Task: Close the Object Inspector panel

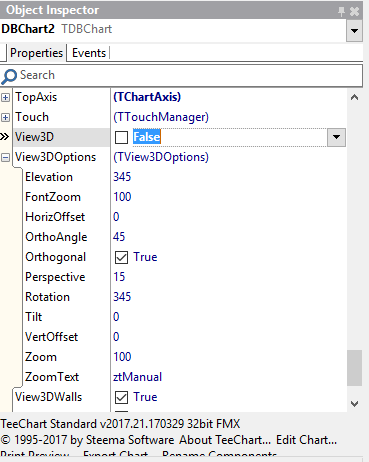Action: 355,11
